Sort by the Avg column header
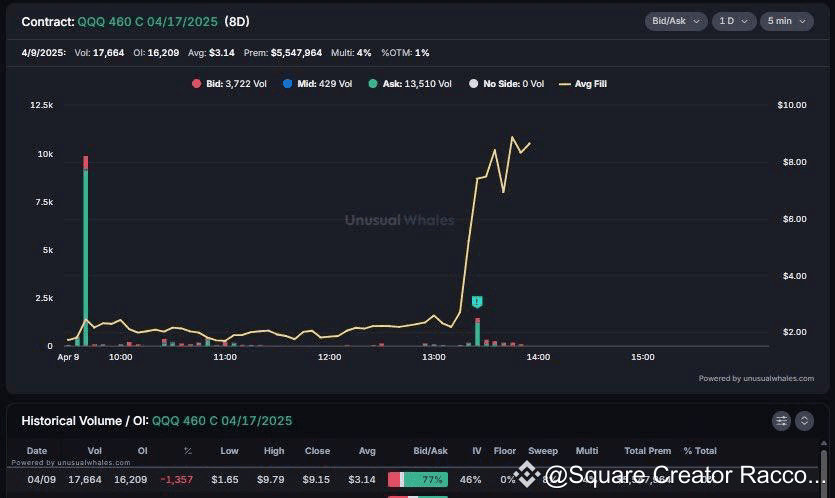Screen dimensions: 835x498 (367, 451)
